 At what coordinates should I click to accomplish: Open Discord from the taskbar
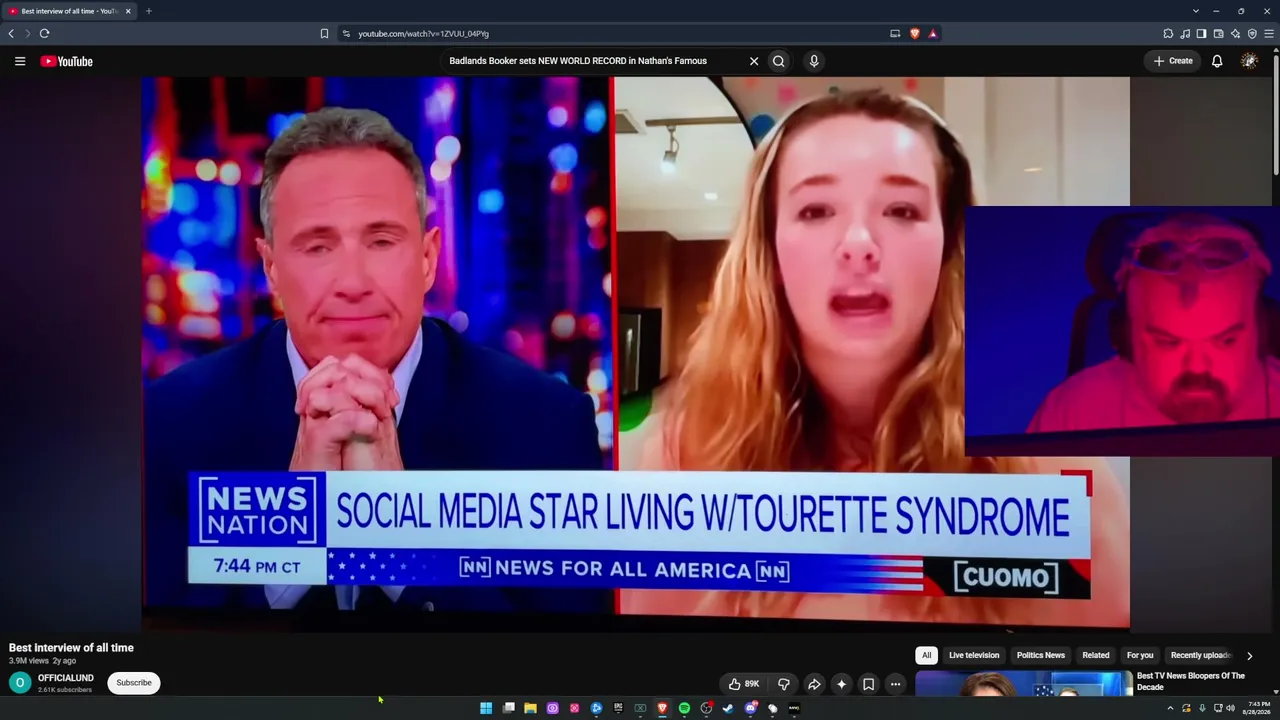click(750, 708)
